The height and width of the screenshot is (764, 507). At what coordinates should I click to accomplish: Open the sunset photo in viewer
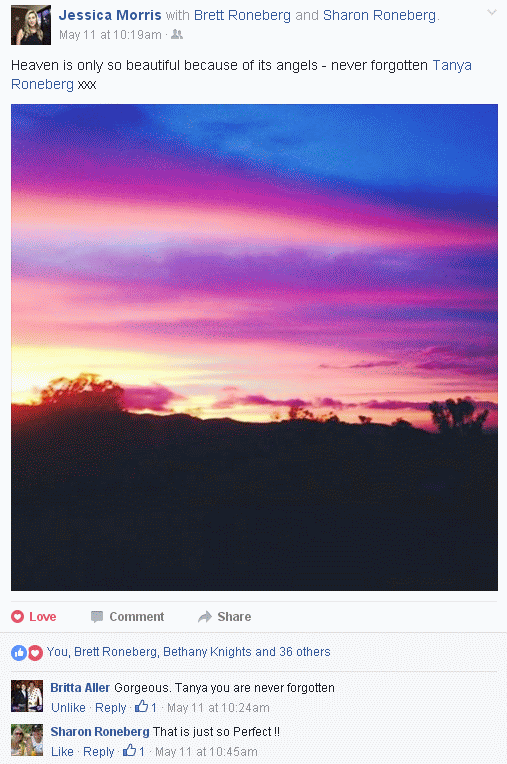click(254, 347)
